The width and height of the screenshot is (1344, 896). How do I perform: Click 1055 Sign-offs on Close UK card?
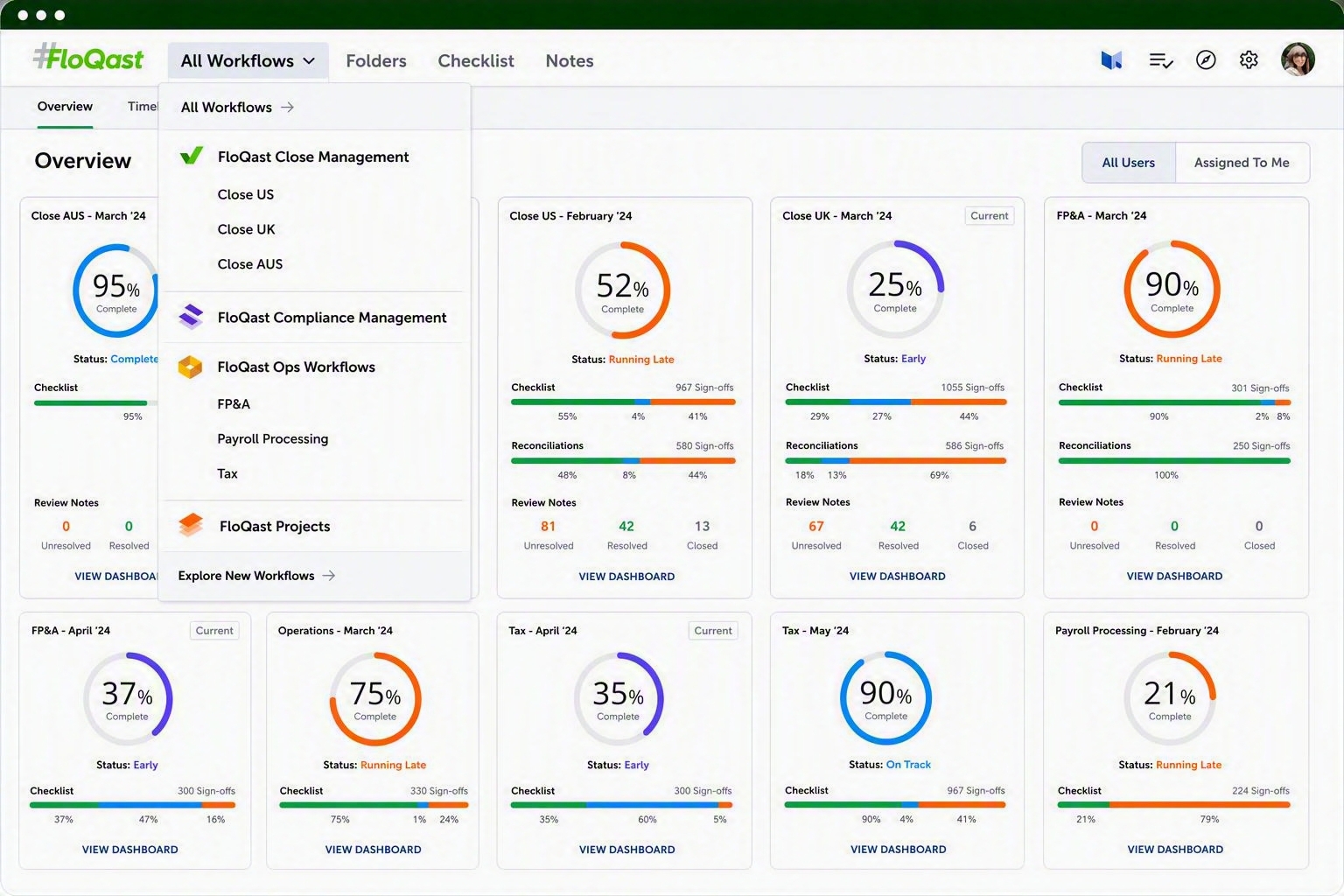pos(973,388)
